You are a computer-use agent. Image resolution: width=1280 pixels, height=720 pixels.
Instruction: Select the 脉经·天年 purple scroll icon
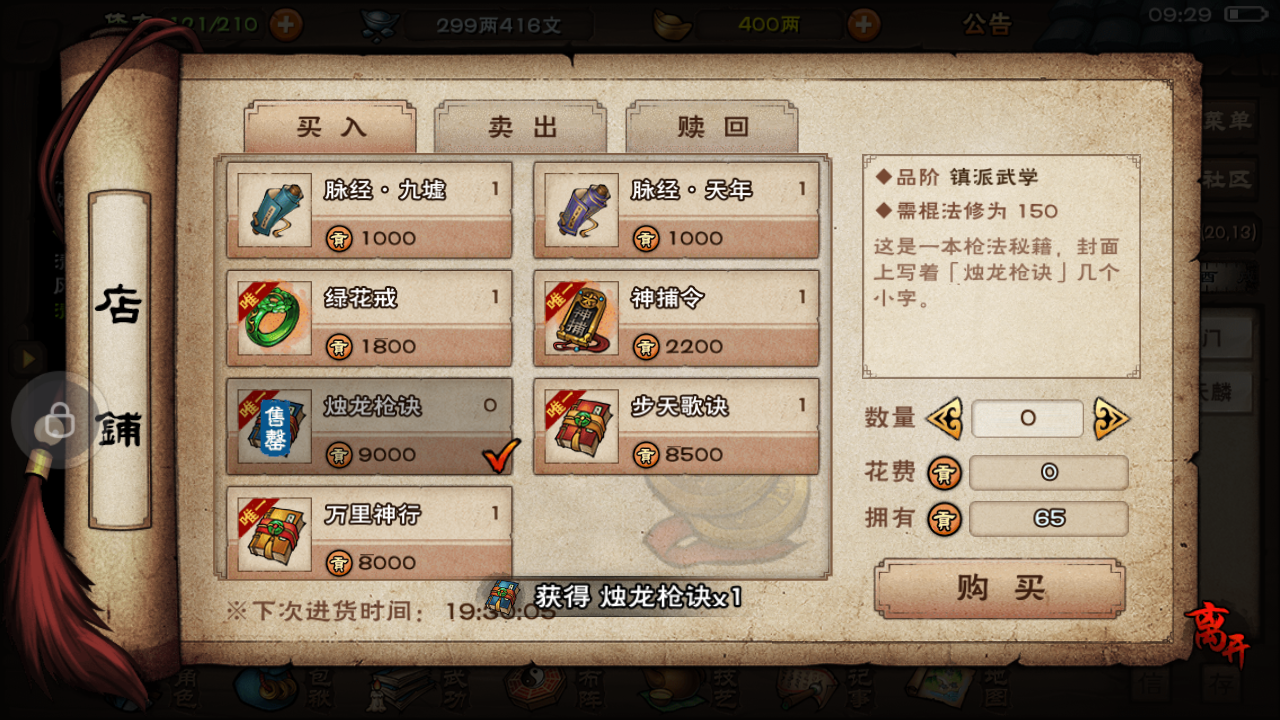pyautogui.click(x=581, y=210)
